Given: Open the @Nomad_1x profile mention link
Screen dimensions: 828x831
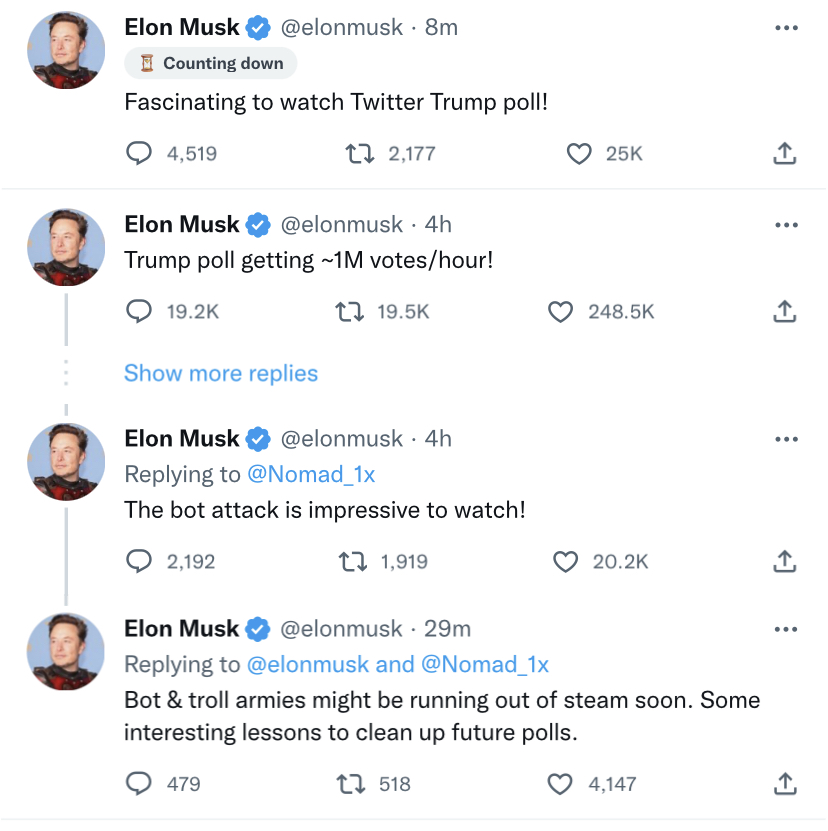Looking at the screenshot, I should [311, 474].
